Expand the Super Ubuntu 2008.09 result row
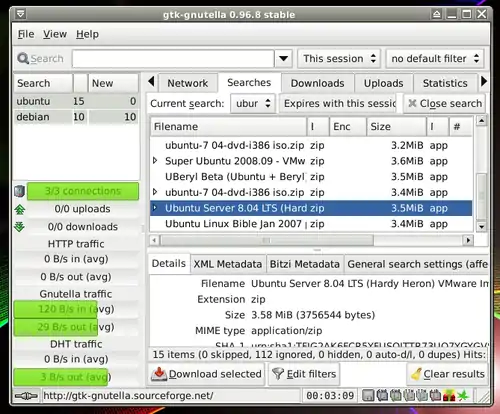 pos(155,161)
